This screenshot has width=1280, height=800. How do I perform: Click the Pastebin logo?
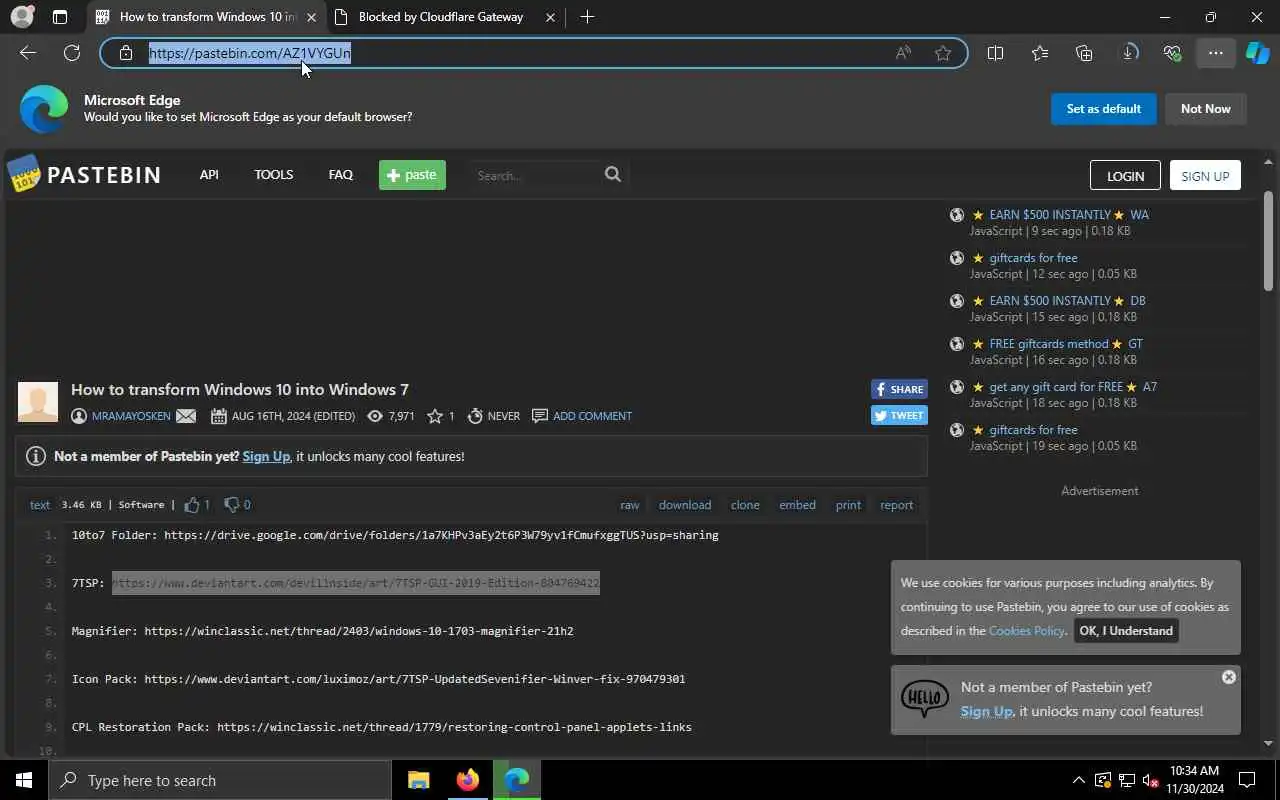point(84,175)
